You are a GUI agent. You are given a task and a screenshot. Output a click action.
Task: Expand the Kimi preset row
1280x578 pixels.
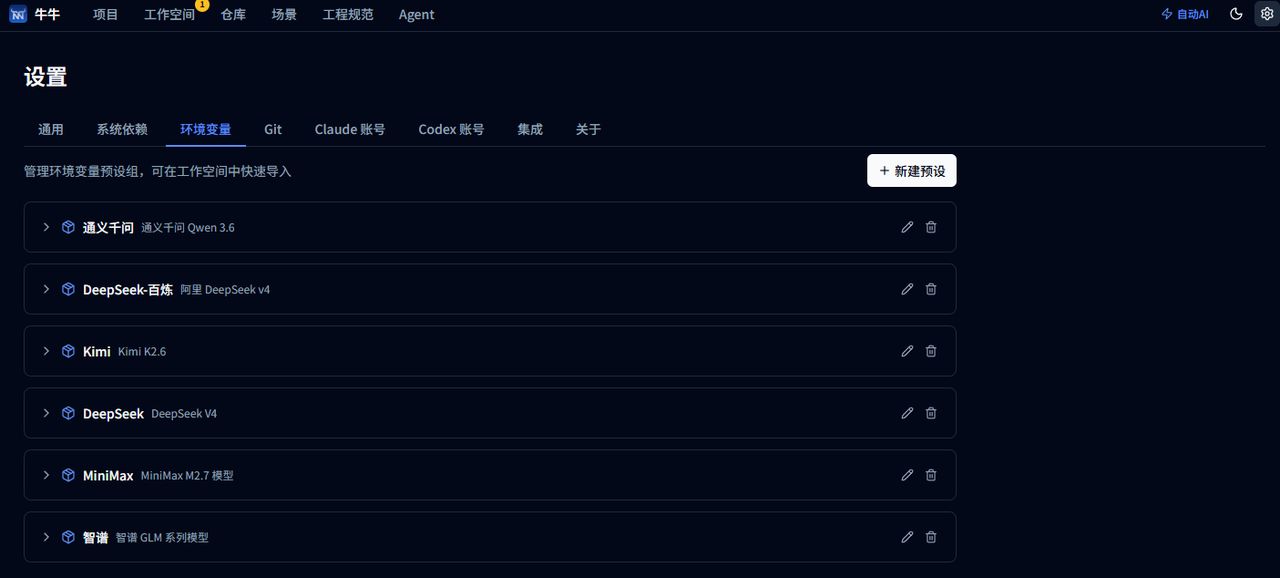(x=46, y=351)
